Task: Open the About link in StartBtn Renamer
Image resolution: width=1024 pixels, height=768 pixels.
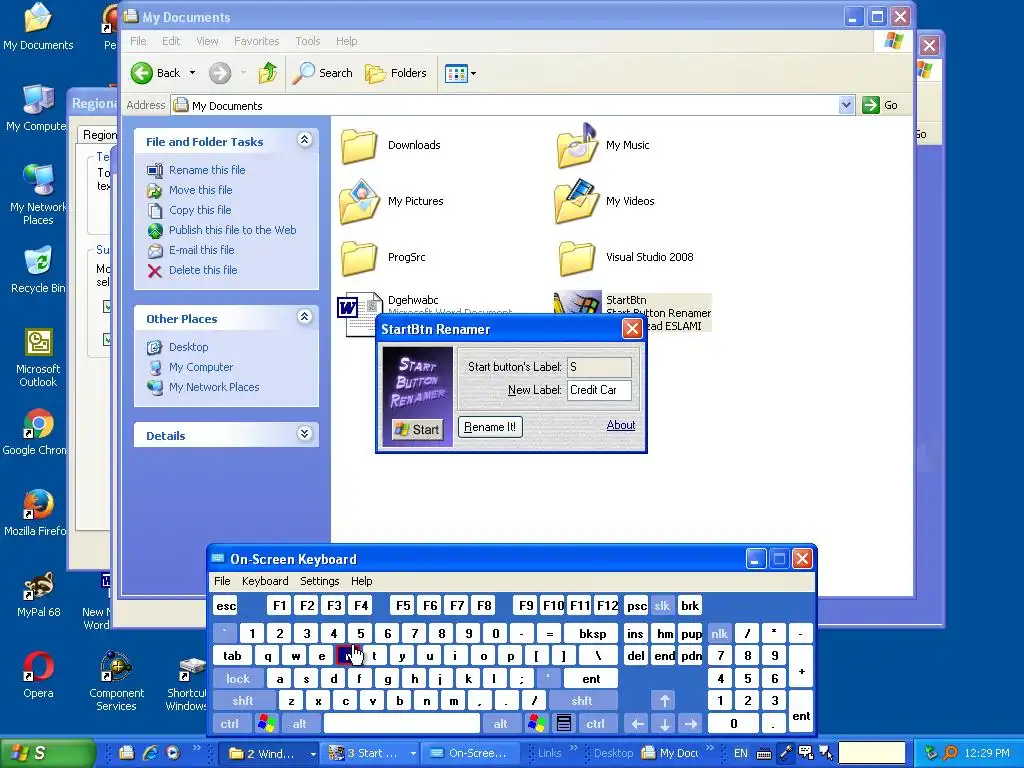Action: (x=620, y=425)
